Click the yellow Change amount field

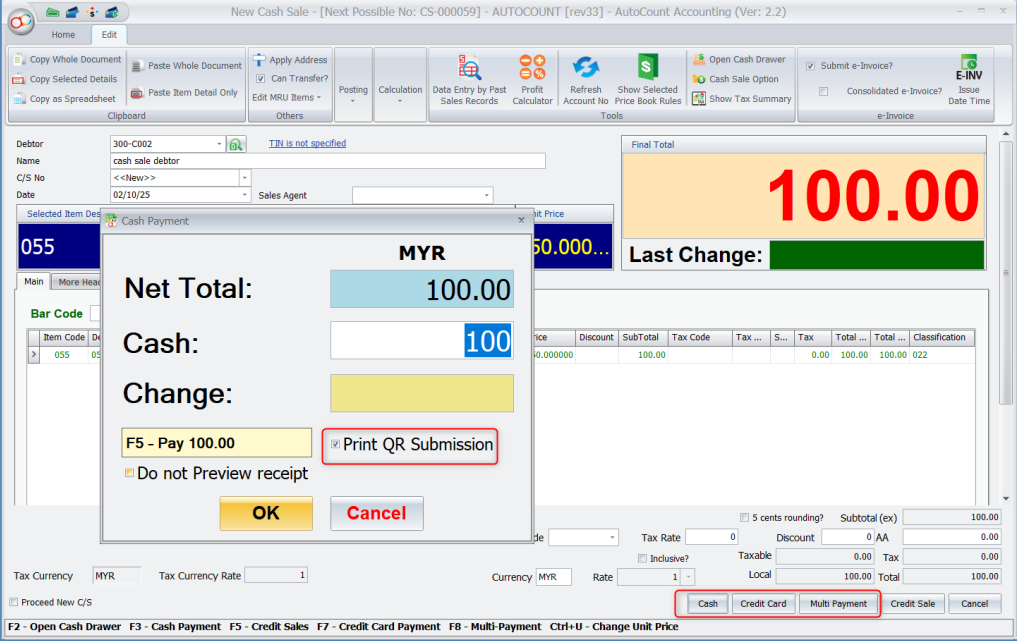click(421, 394)
